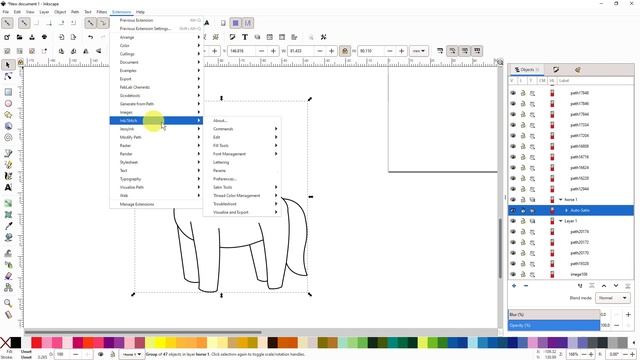This screenshot has width=640, height=360.
Task: Open the Text and Font dialog icon
Action: pos(244,37)
